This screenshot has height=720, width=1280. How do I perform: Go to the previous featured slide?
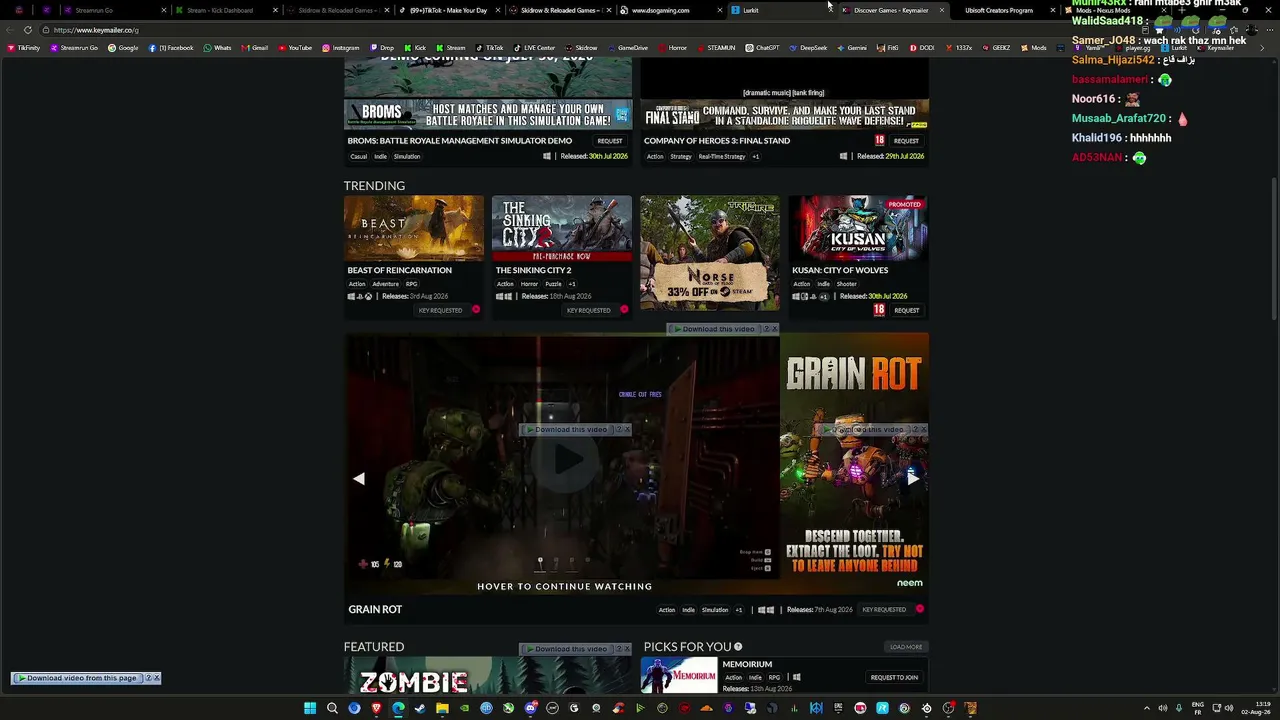359,479
